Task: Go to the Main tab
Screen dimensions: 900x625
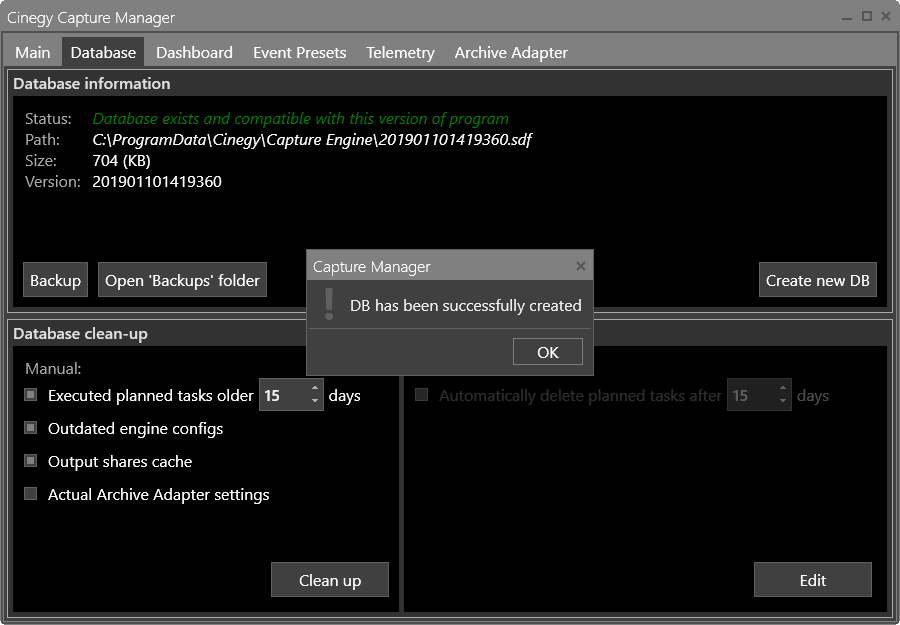Action: coord(33,52)
